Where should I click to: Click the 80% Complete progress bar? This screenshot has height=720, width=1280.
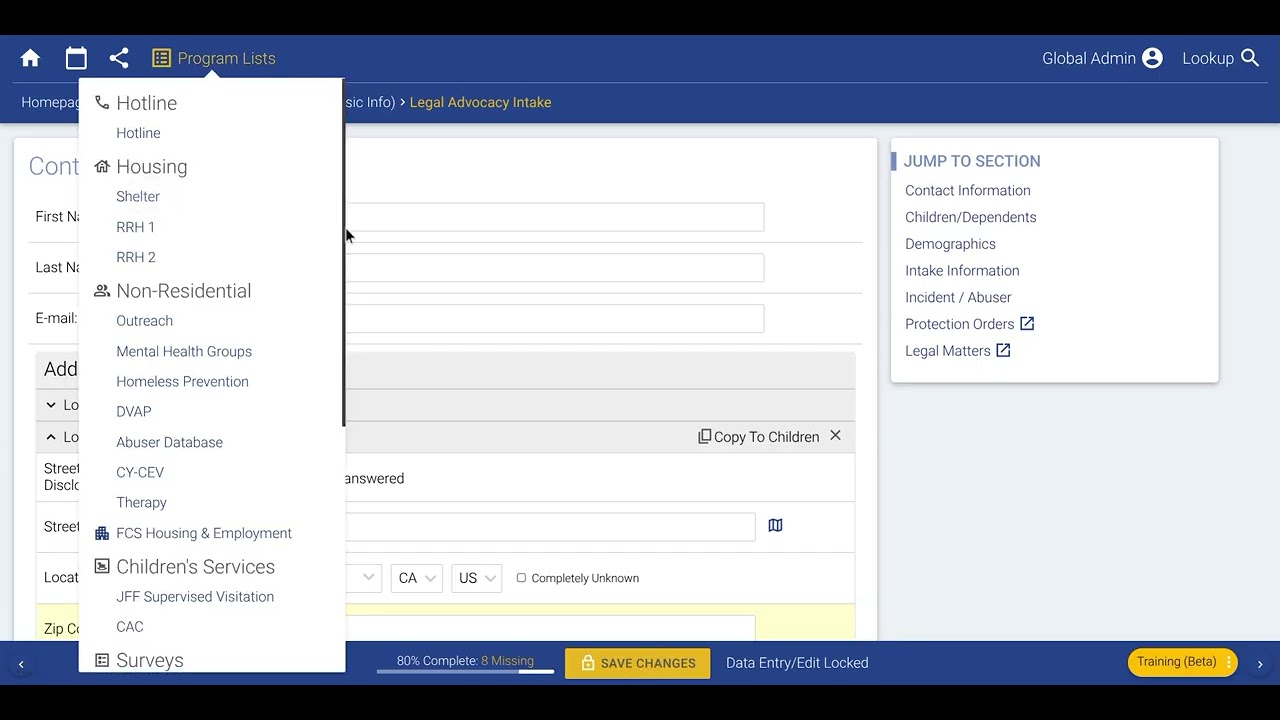tap(465, 671)
